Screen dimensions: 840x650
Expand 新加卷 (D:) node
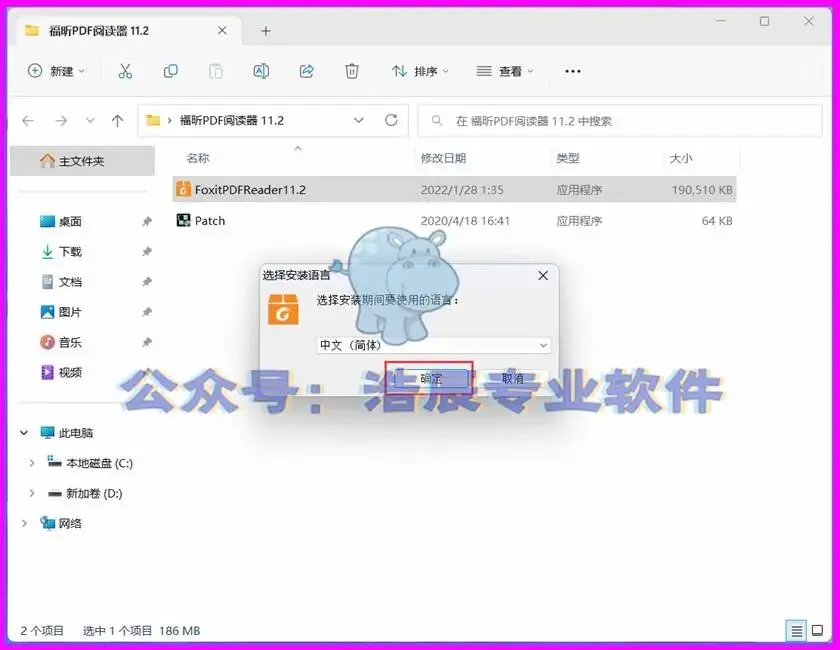(x=32, y=493)
